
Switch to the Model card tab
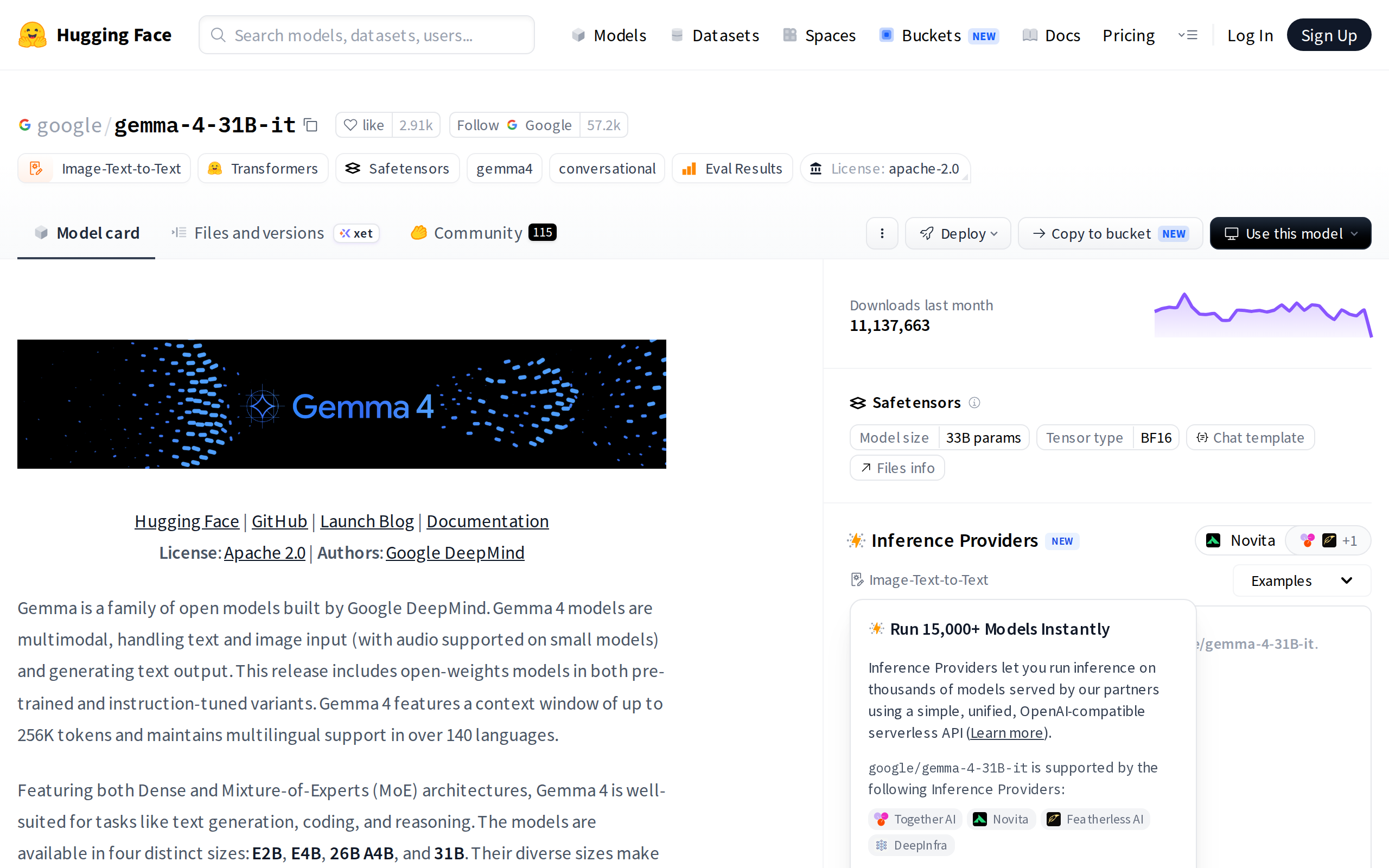pos(86,233)
